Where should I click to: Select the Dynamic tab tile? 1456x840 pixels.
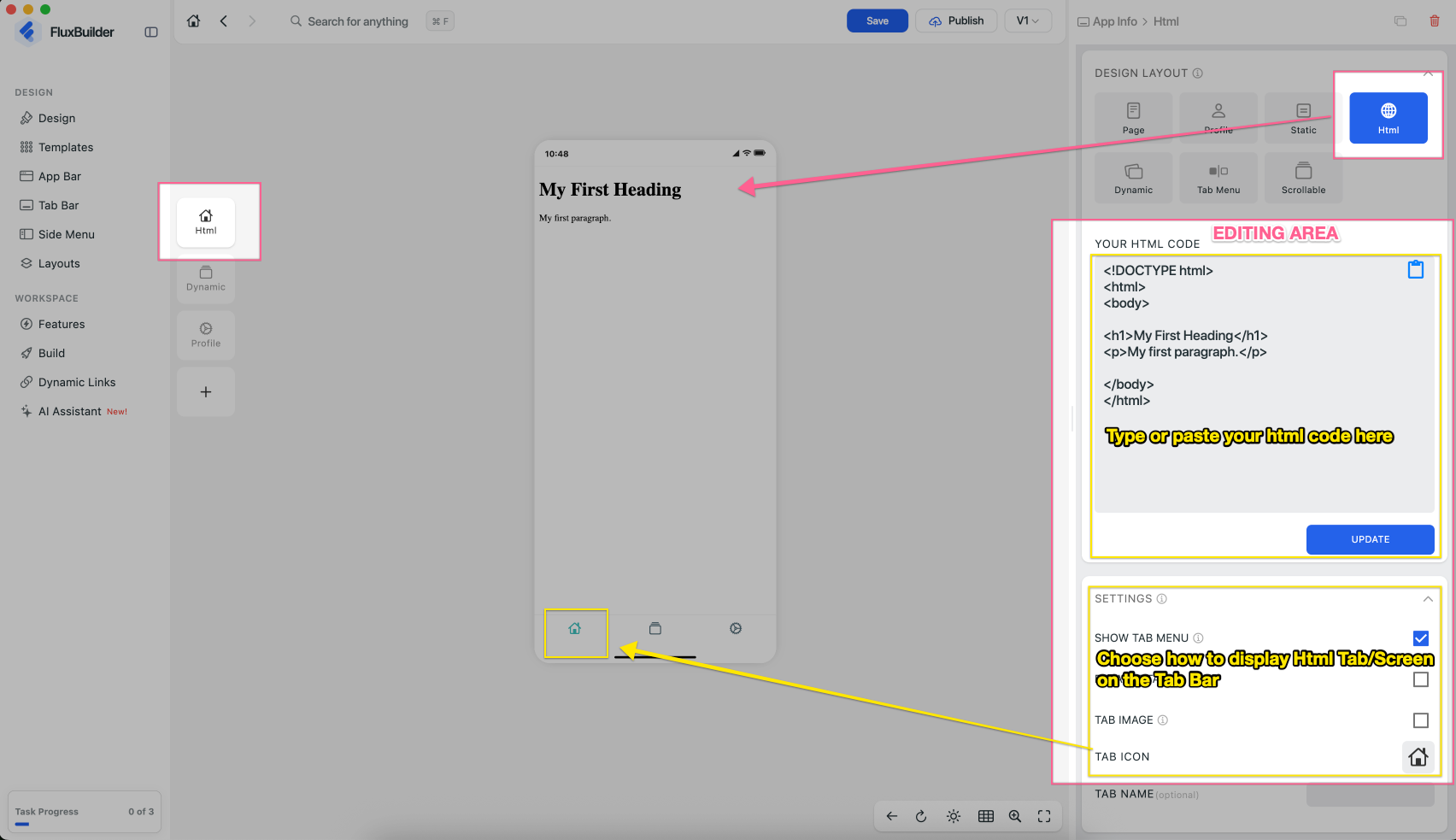tap(206, 279)
